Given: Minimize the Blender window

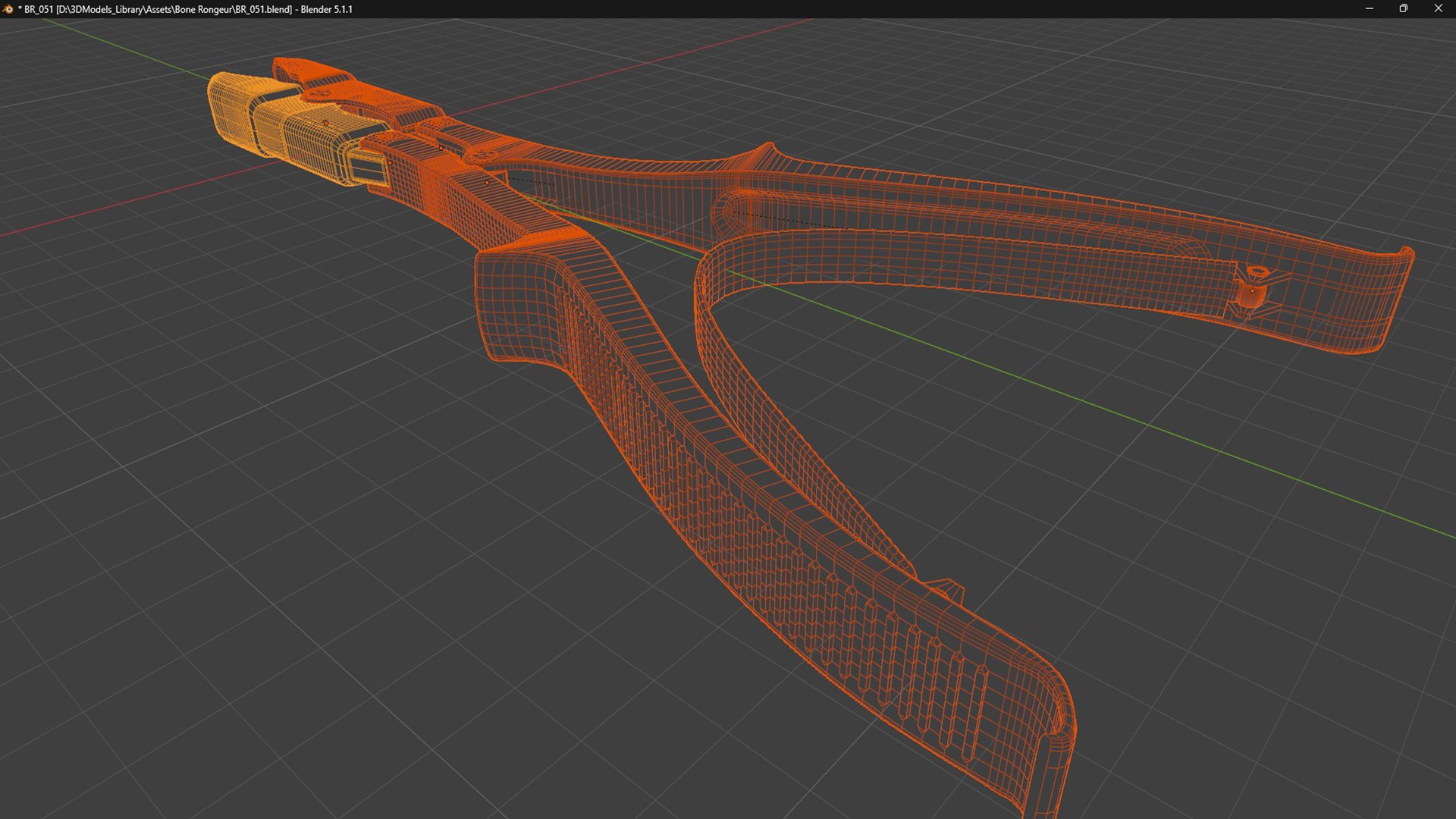Looking at the screenshot, I should 1369,9.
